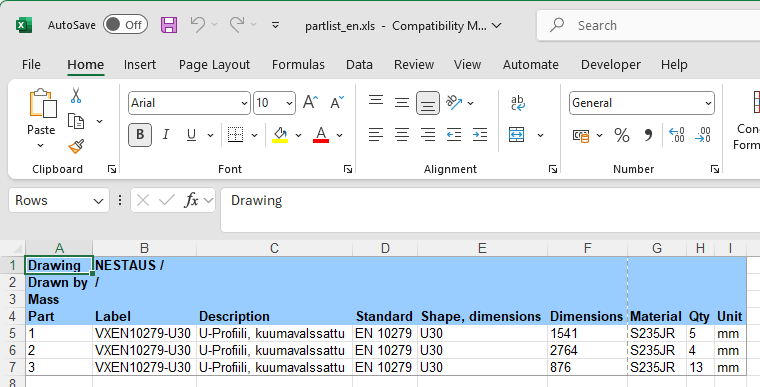
Task: Open Customize Quick Access Toolbar arrow
Action: (275, 25)
